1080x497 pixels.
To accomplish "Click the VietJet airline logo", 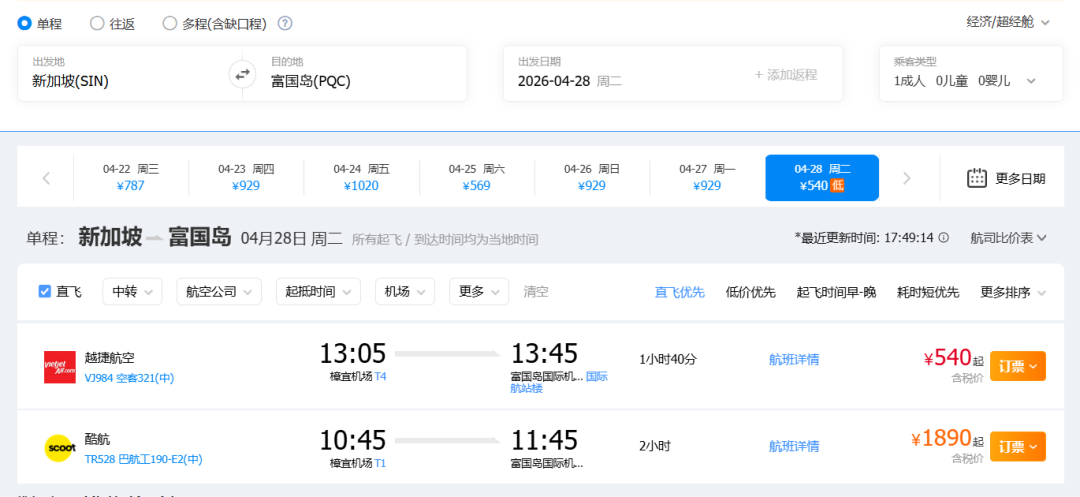I will (x=60, y=367).
